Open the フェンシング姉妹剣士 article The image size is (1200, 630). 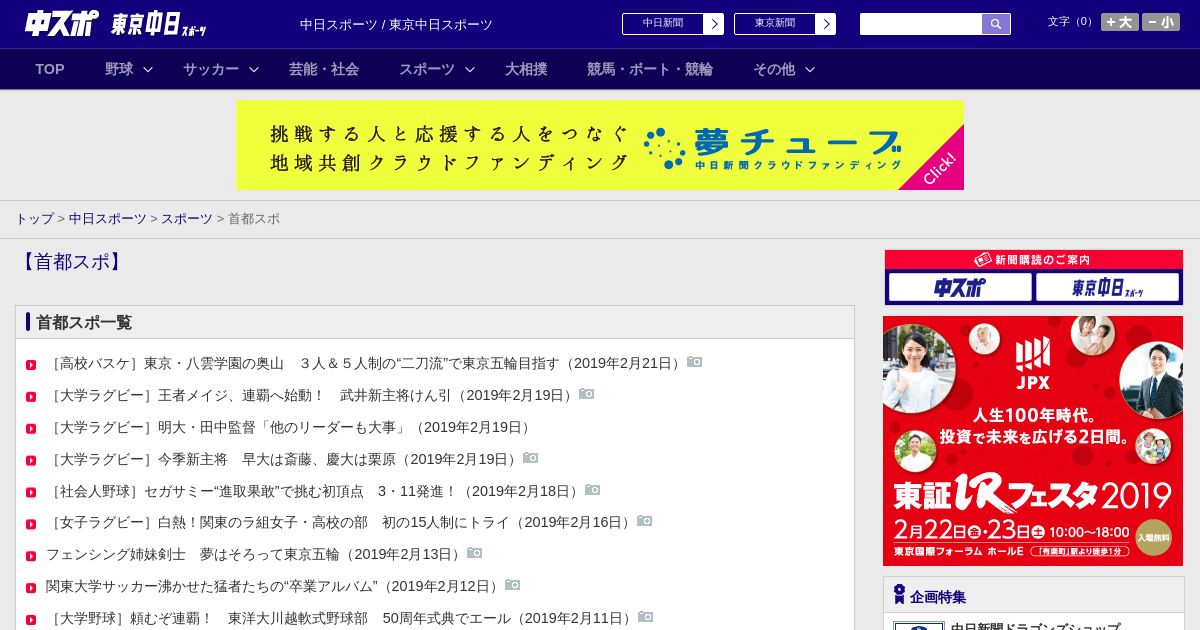[x=256, y=555]
